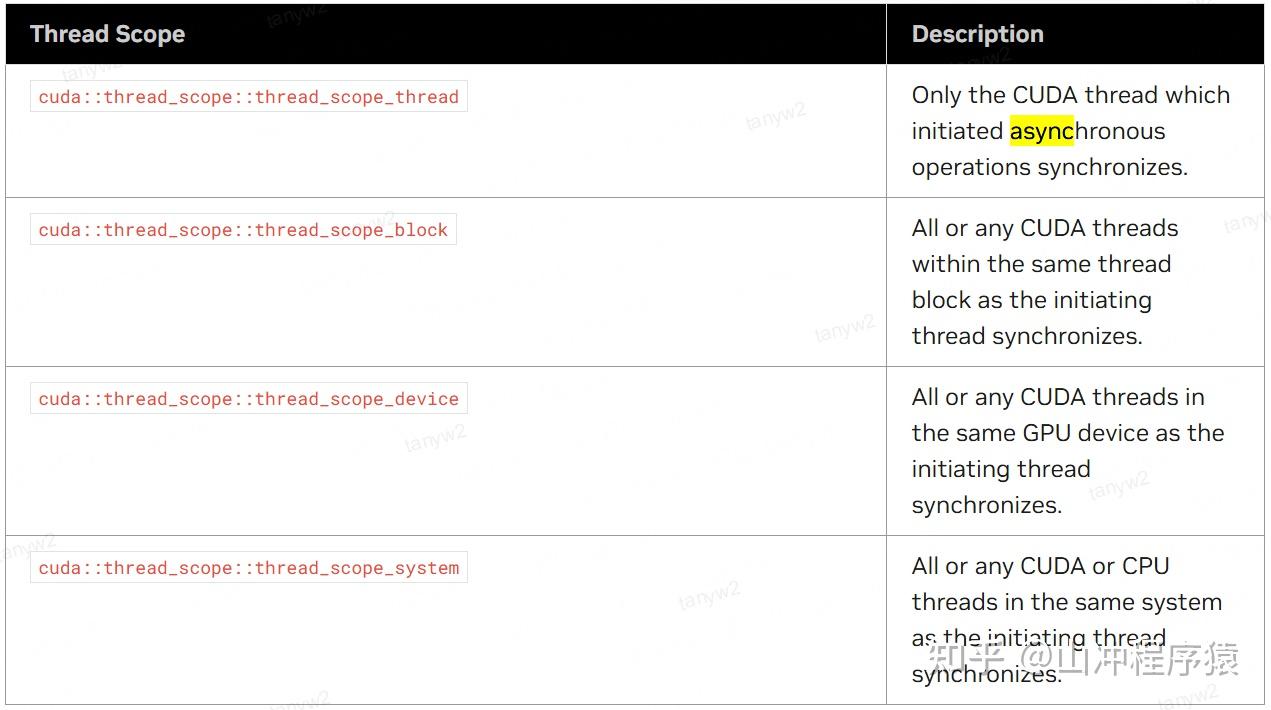Screen dimensions: 1271x710
Task: Click the thread_scope_block code snippet
Action: (243, 230)
